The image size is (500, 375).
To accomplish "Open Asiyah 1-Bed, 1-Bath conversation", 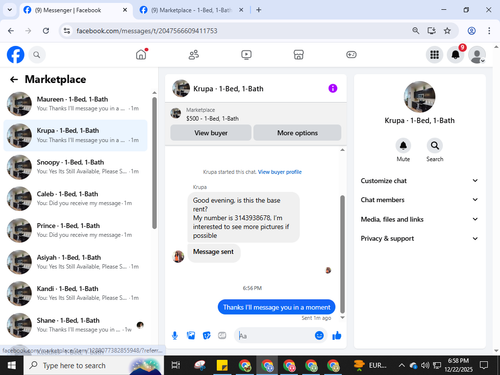I will [75, 262].
